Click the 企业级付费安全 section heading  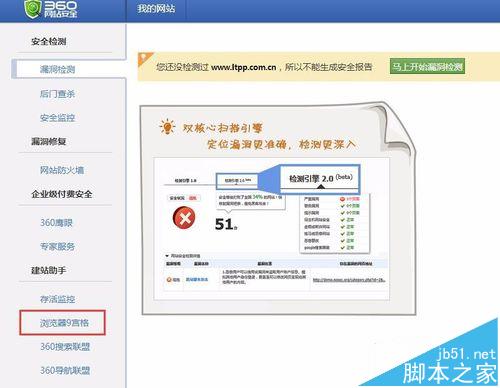(62, 194)
